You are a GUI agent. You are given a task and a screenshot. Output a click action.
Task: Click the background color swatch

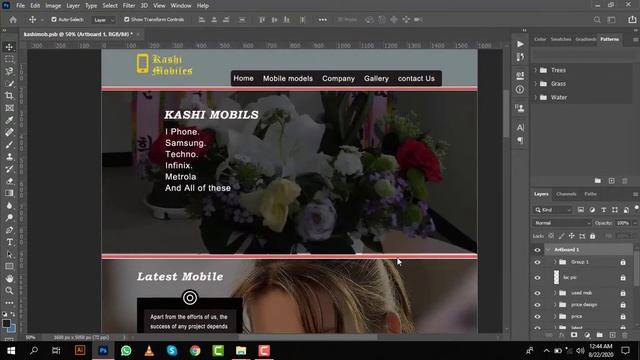pyautogui.click(x=13, y=329)
